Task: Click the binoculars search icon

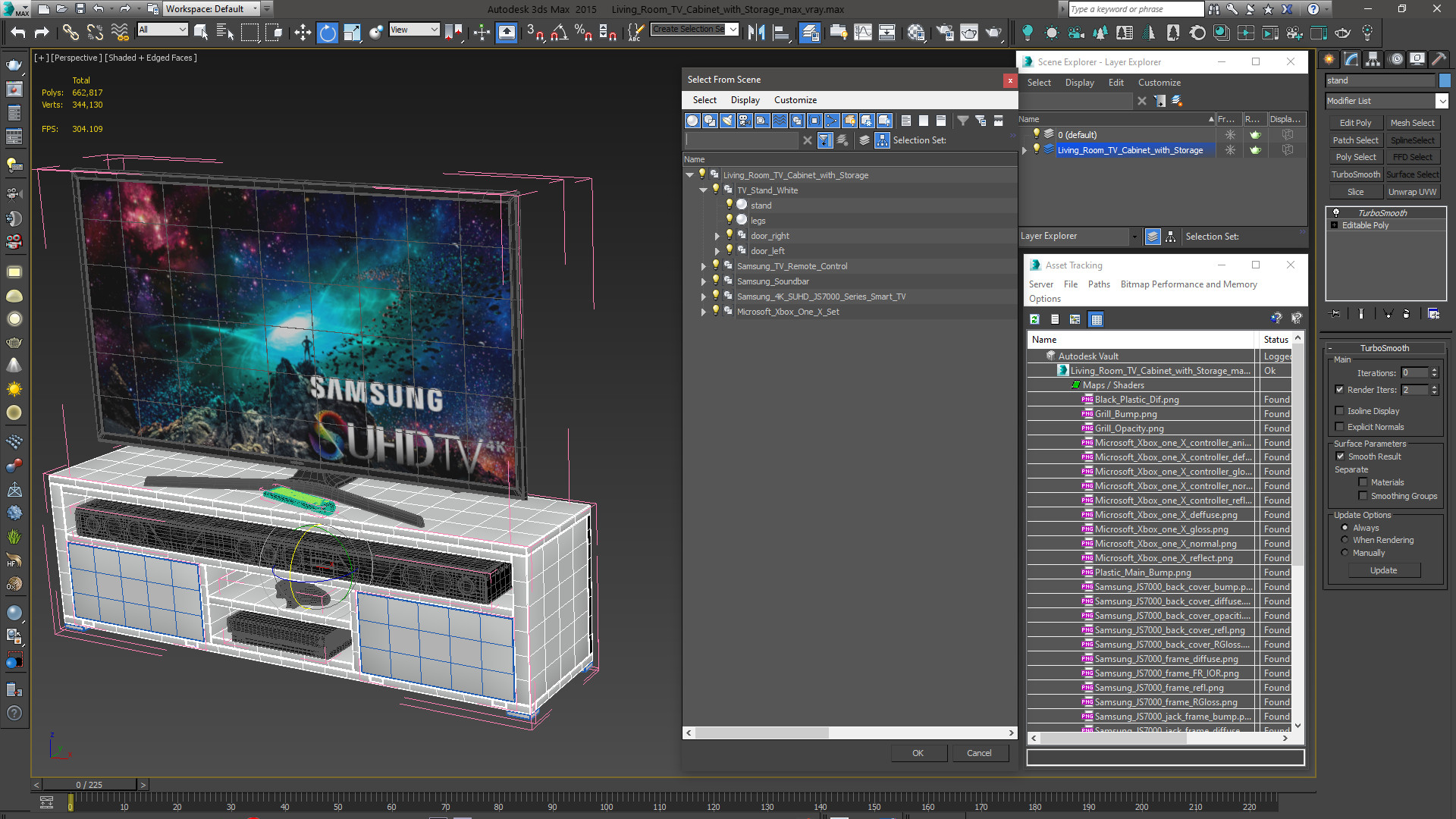Action: coord(1214,9)
